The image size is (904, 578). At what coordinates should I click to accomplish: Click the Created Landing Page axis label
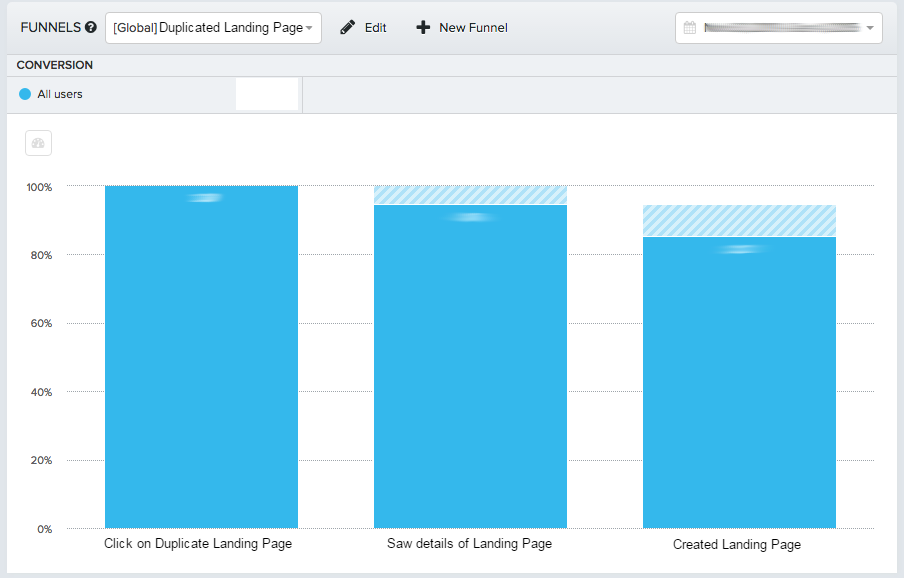pos(737,545)
